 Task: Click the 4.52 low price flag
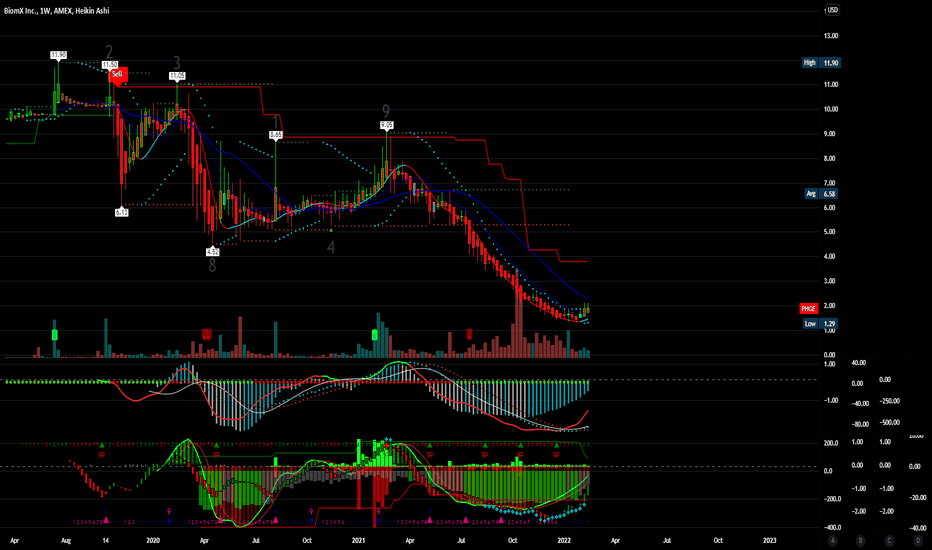(x=213, y=252)
